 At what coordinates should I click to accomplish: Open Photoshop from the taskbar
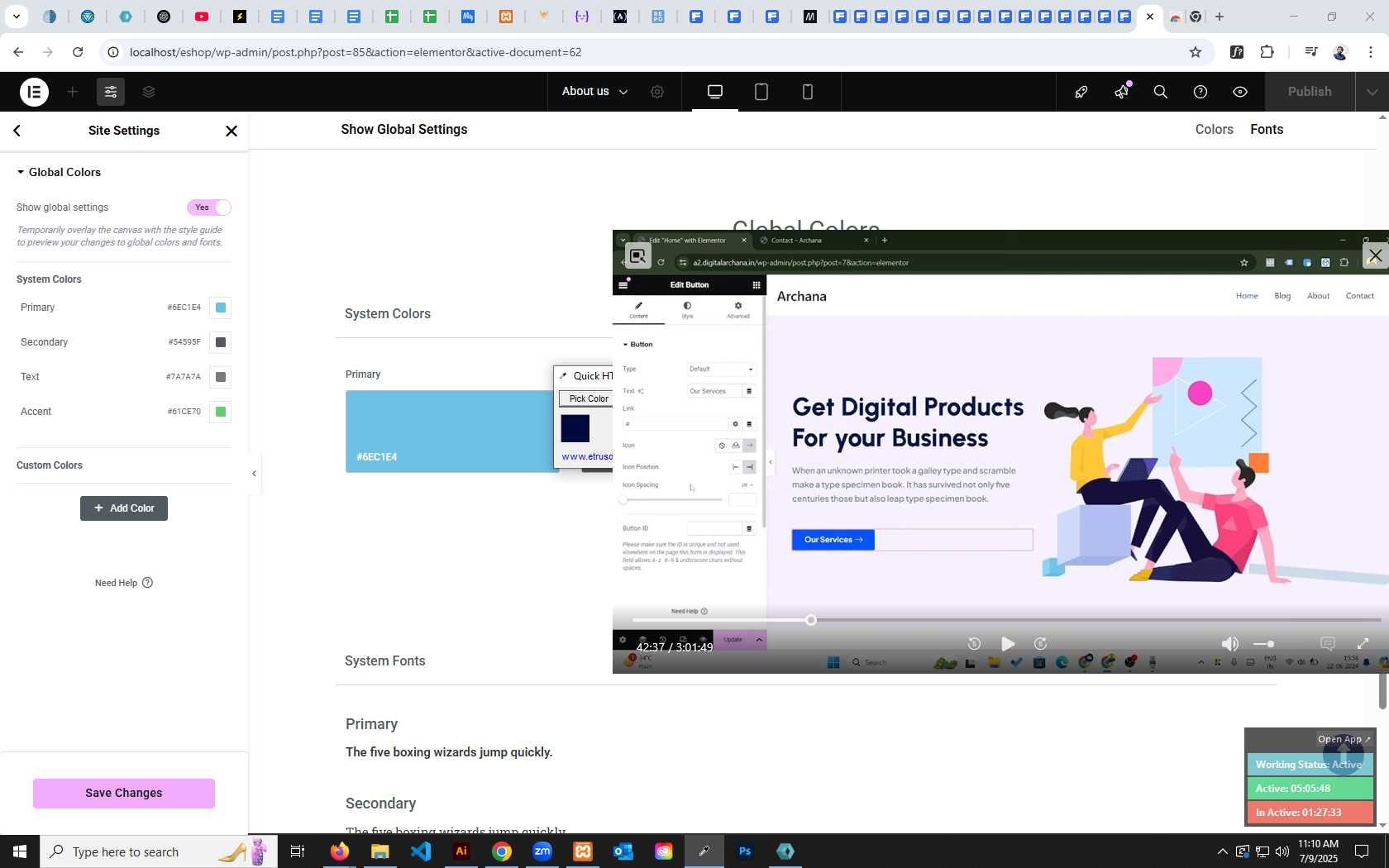745,851
